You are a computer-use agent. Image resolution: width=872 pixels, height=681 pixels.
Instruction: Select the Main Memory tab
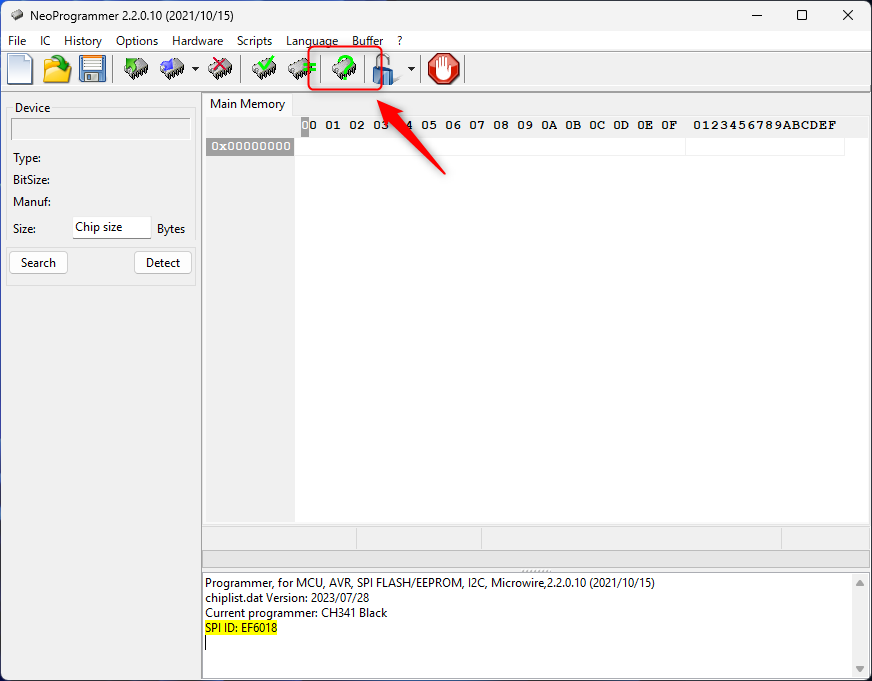click(x=247, y=104)
